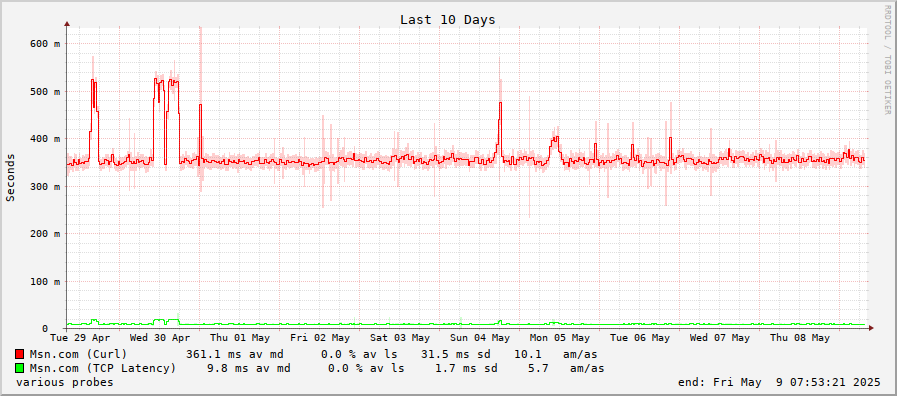Click the end timestamp 'Fri May 9 07:53:21 2025'

798,382
